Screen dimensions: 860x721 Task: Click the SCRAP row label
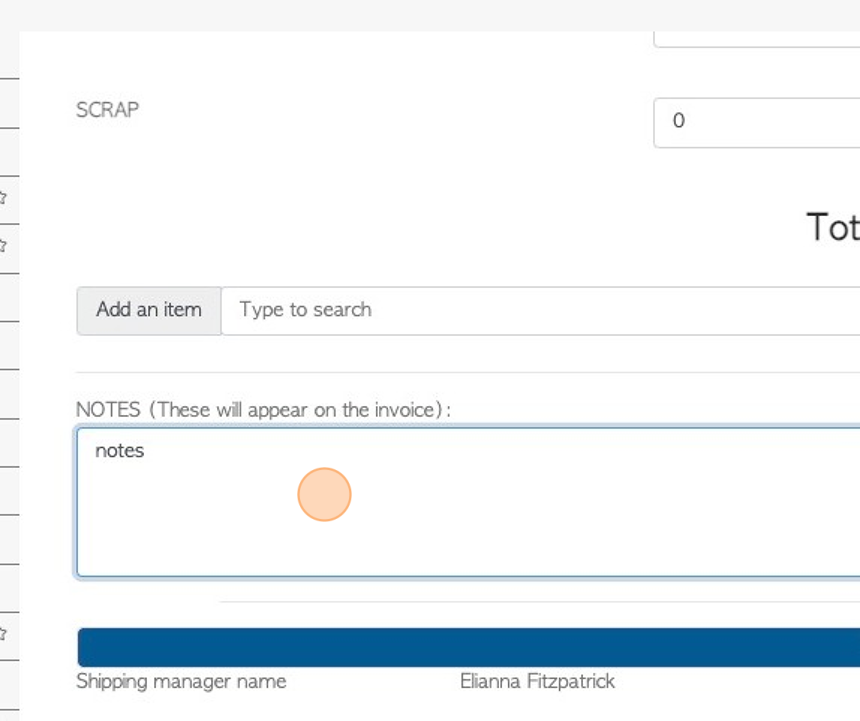(x=108, y=110)
